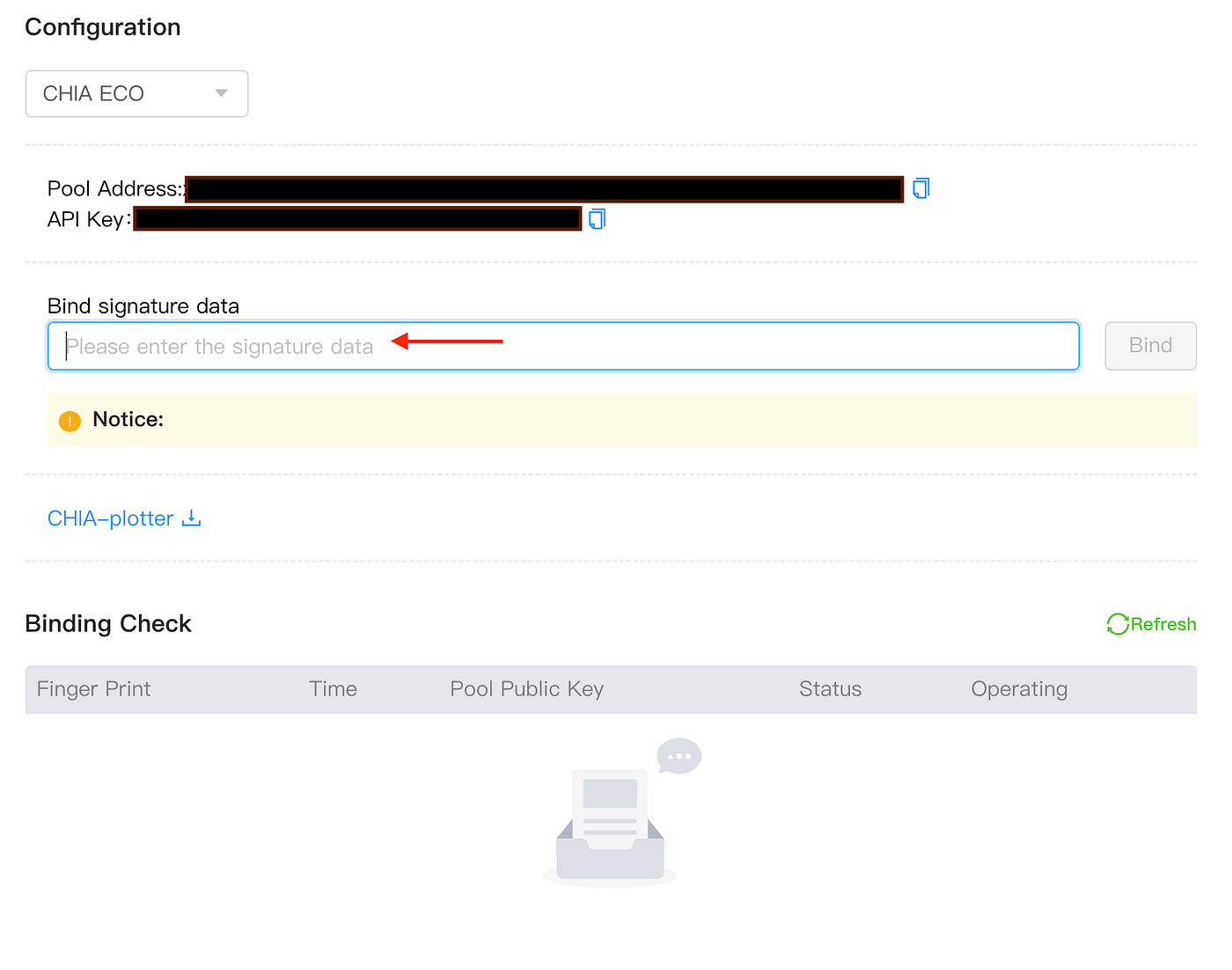Click the Pool Address label
The image size is (1232, 970).
(115, 189)
